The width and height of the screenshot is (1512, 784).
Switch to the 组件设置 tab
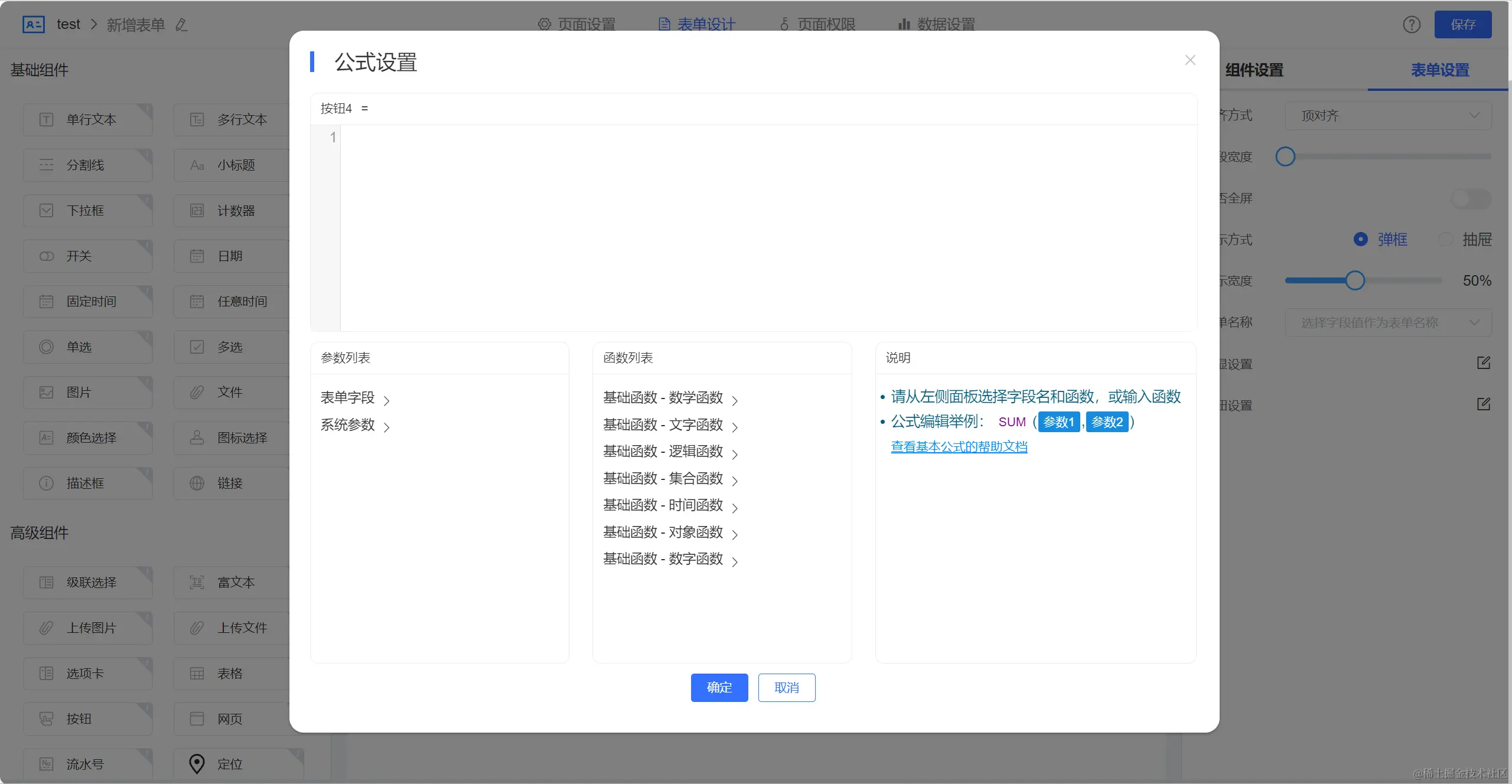tap(1254, 70)
